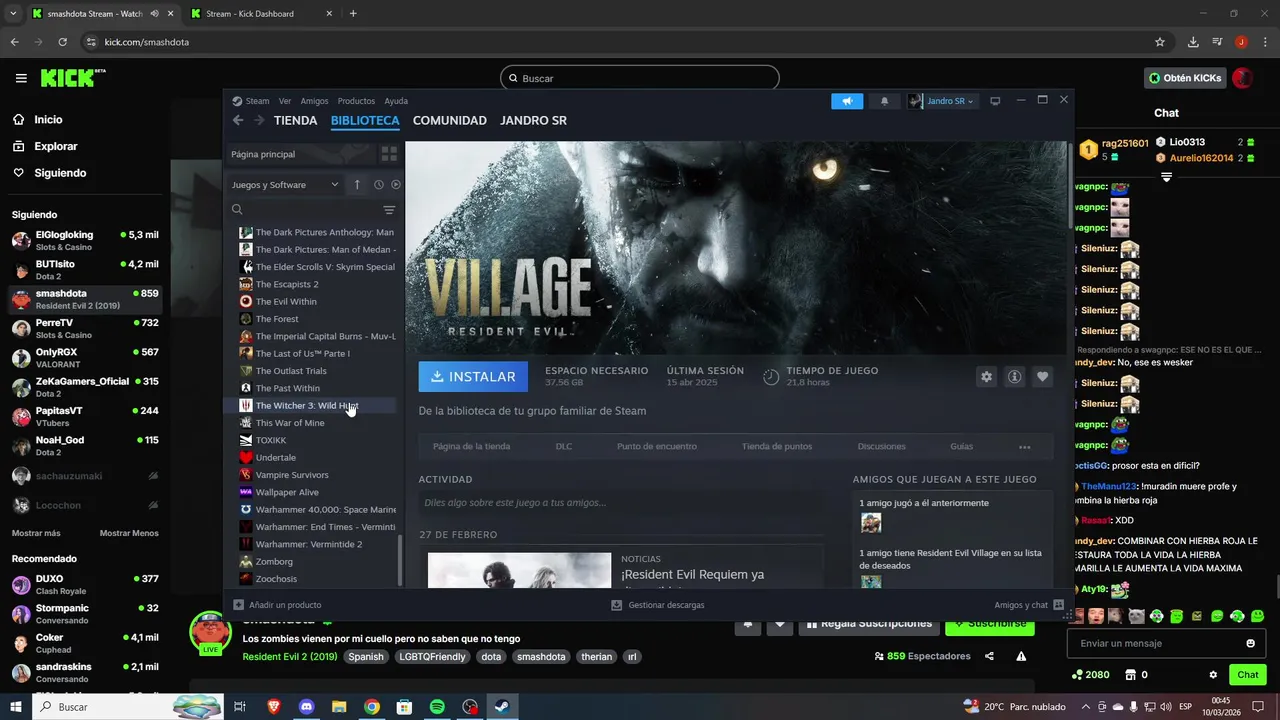Open Brave browser from the taskbar
This screenshot has height=720, width=1280.
click(274, 707)
